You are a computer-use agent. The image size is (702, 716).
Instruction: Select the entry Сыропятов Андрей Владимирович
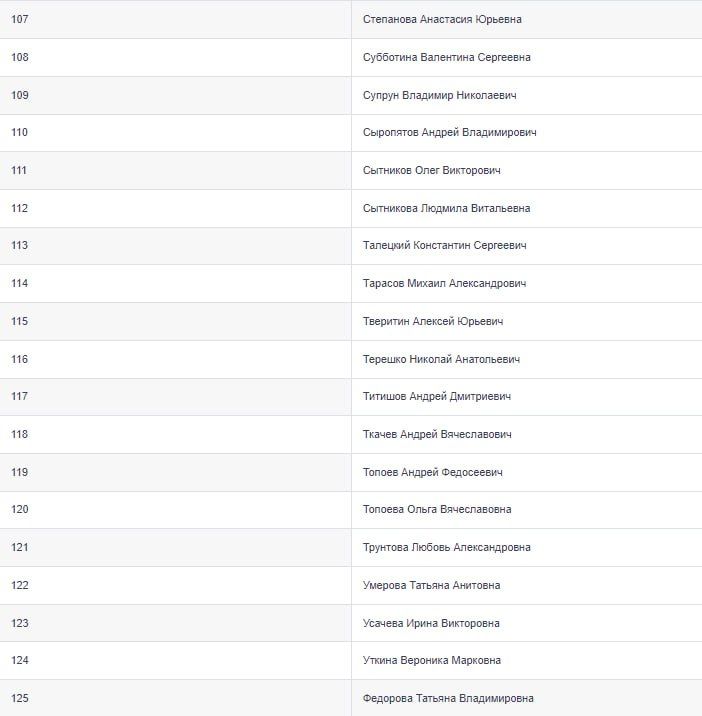pyautogui.click(x=450, y=132)
